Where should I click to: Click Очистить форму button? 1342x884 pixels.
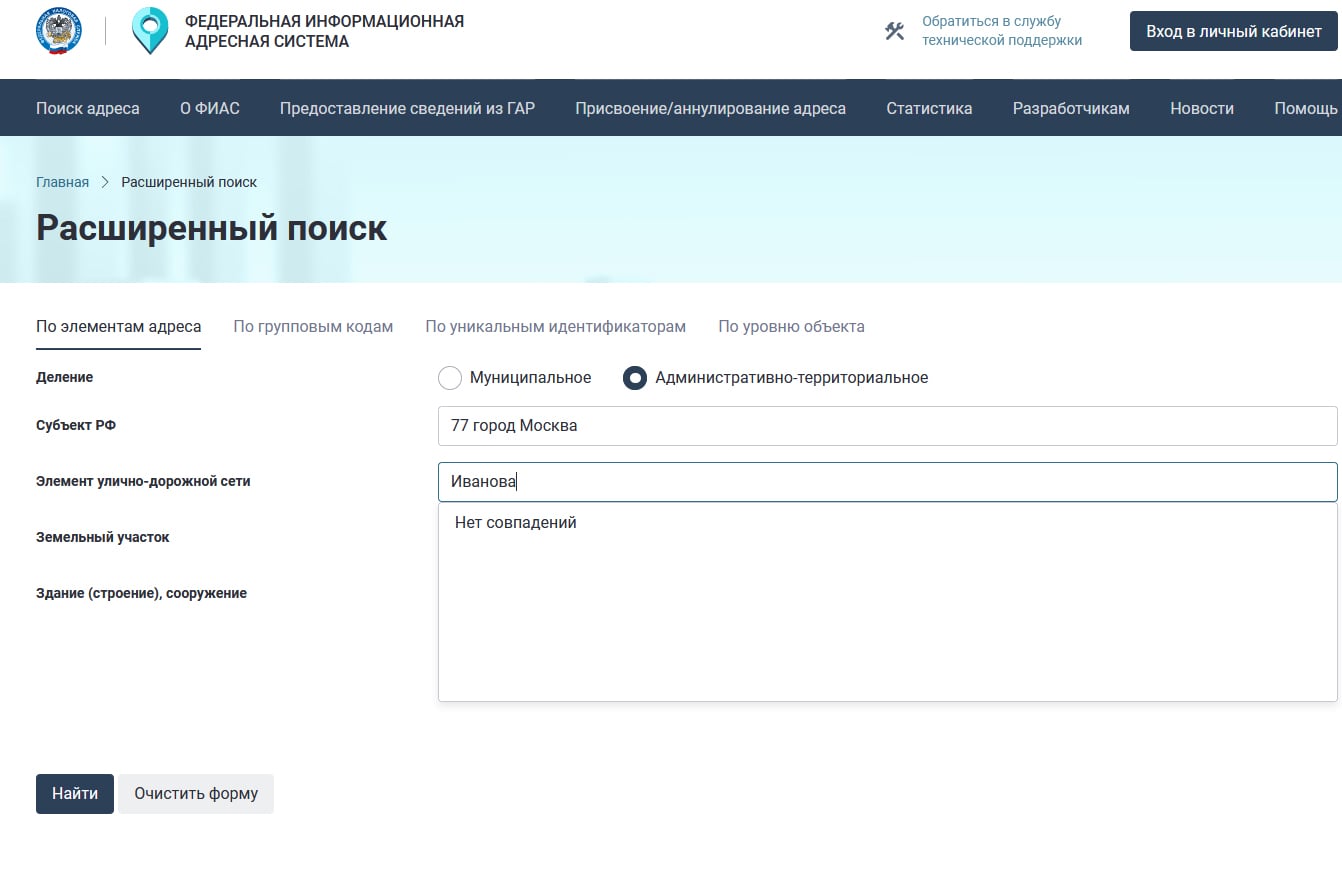click(196, 794)
